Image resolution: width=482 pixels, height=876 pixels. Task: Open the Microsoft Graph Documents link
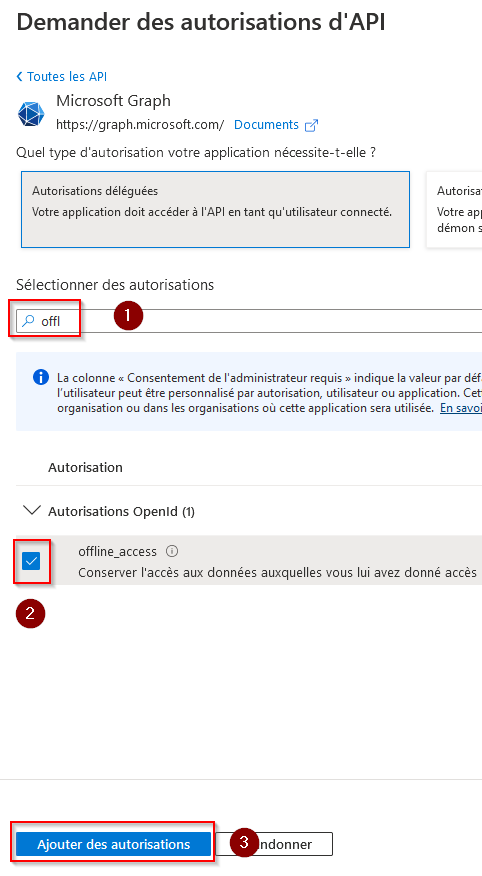pyautogui.click(x=266, y=125)
